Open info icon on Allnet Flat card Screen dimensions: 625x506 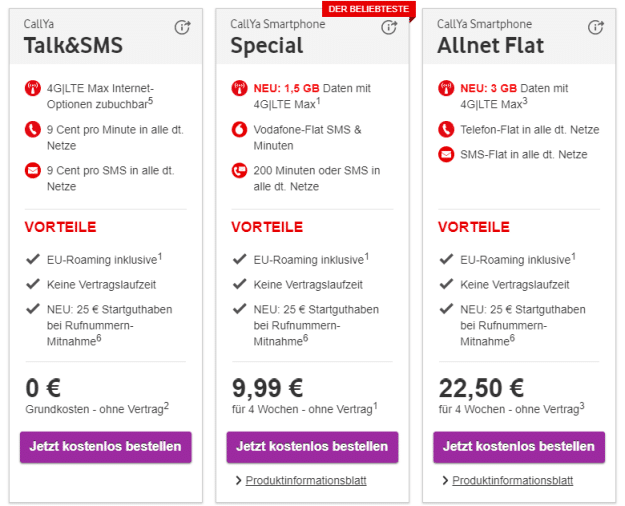[x=596, y=27]
